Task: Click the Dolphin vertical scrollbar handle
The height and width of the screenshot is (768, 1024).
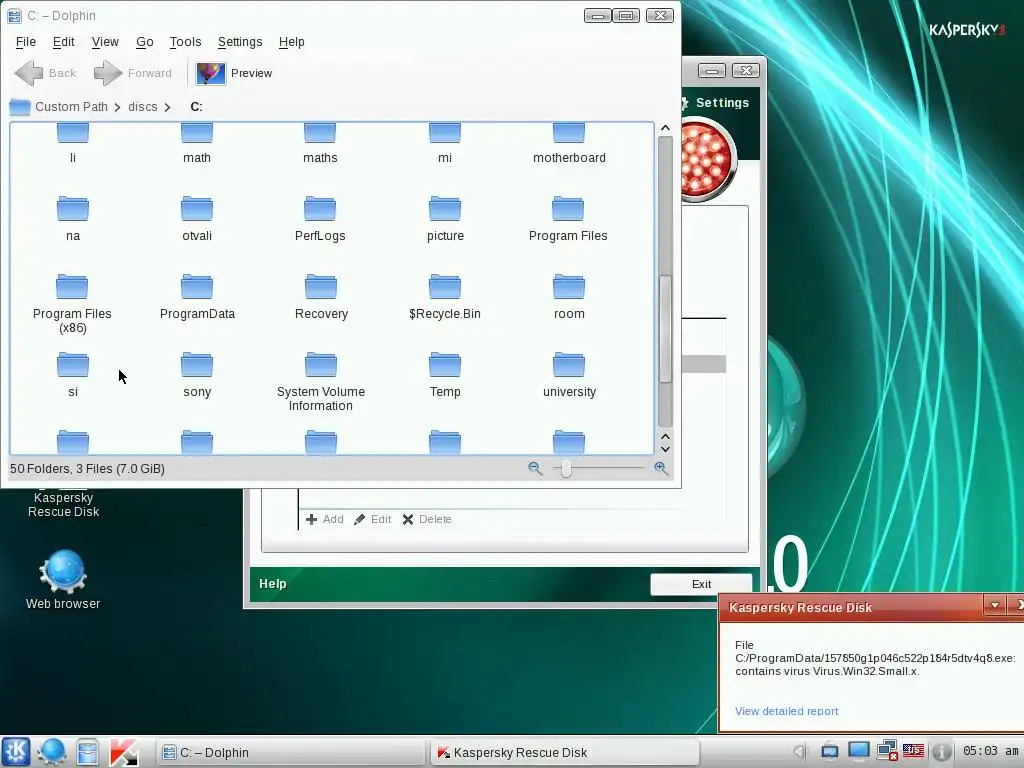Action: 665,328
